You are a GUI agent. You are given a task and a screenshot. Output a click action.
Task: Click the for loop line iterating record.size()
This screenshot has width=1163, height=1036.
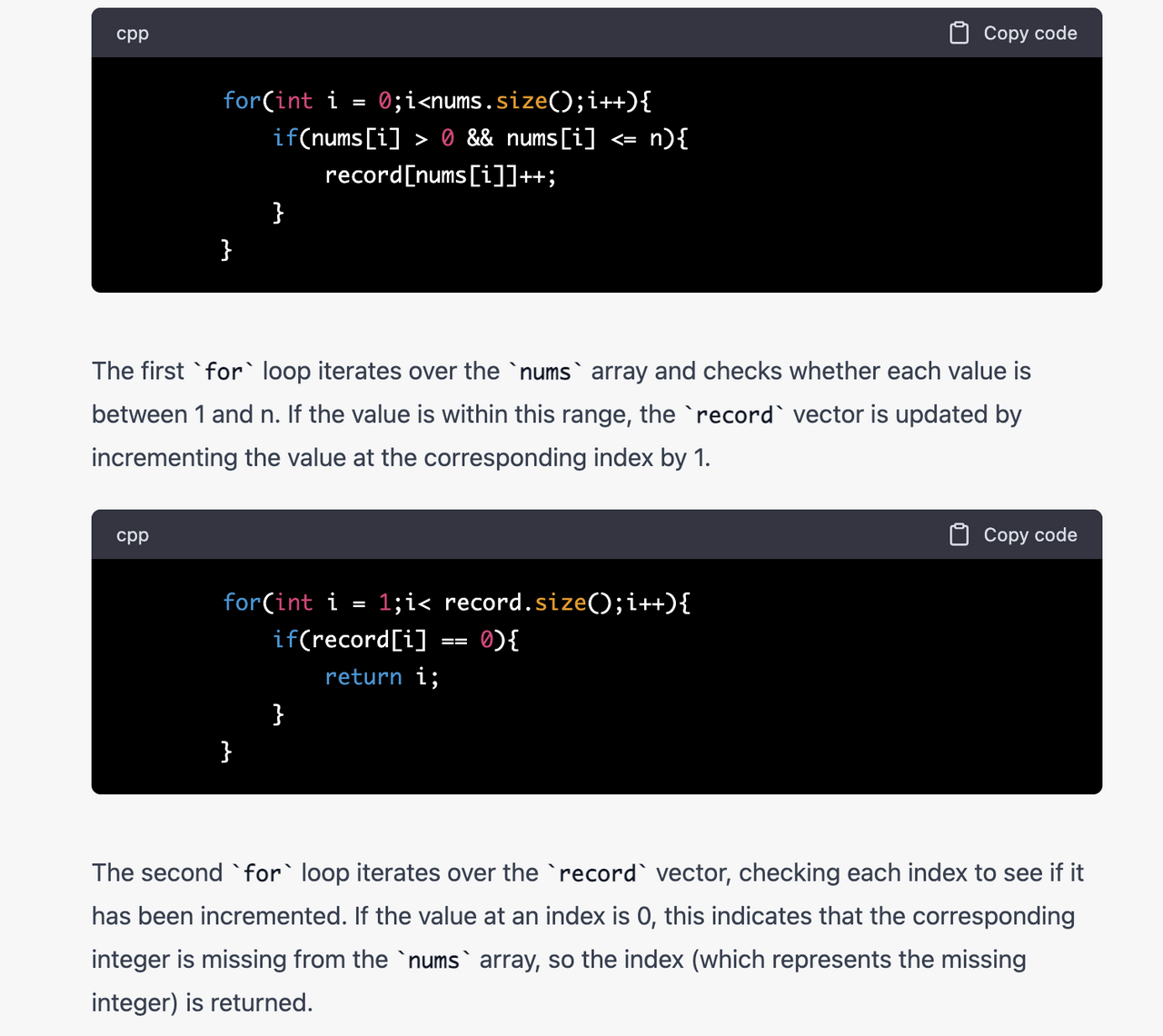click(456, 603)
